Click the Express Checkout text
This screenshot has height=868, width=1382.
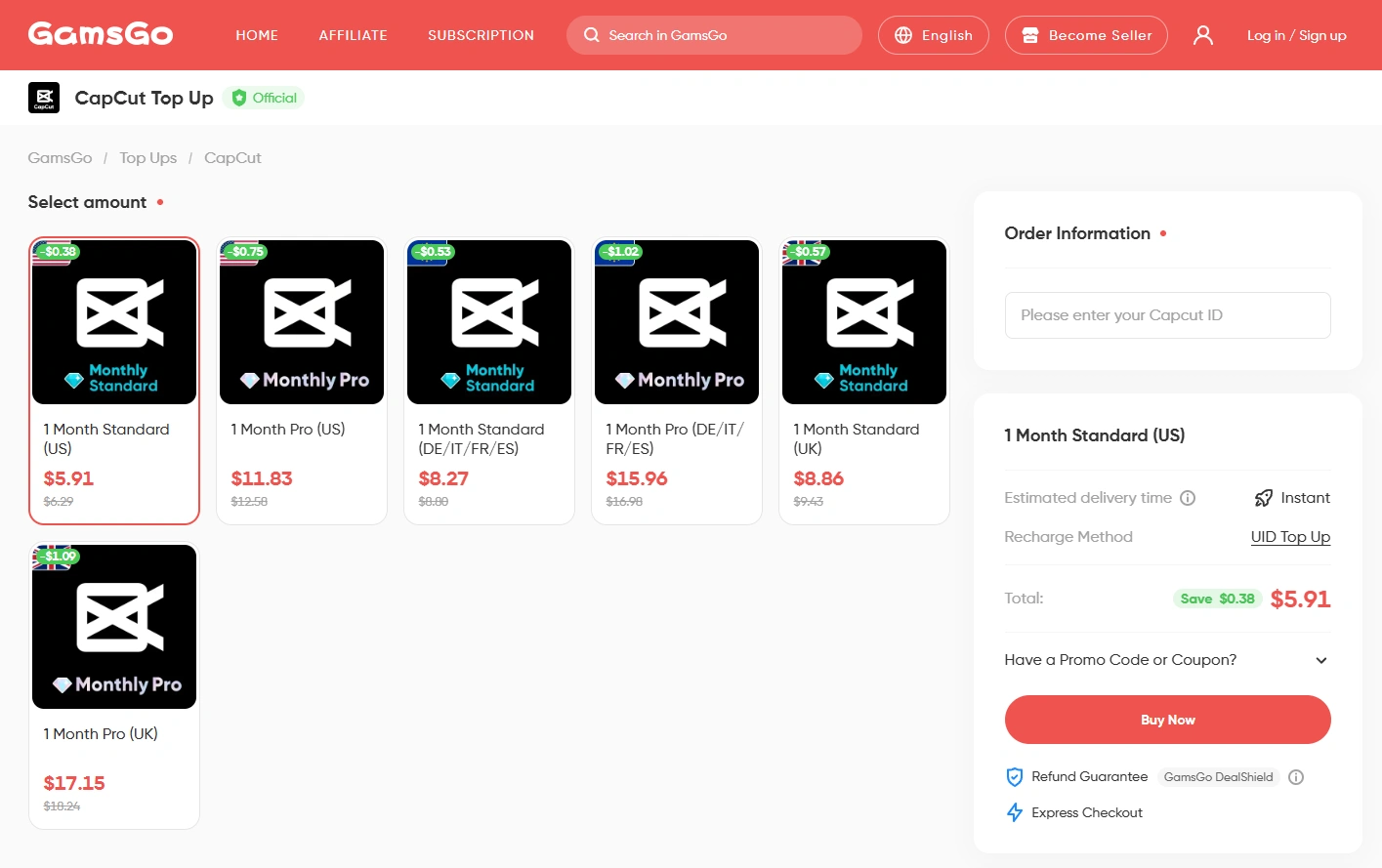pyautogui.click(x=1087, y=812)
